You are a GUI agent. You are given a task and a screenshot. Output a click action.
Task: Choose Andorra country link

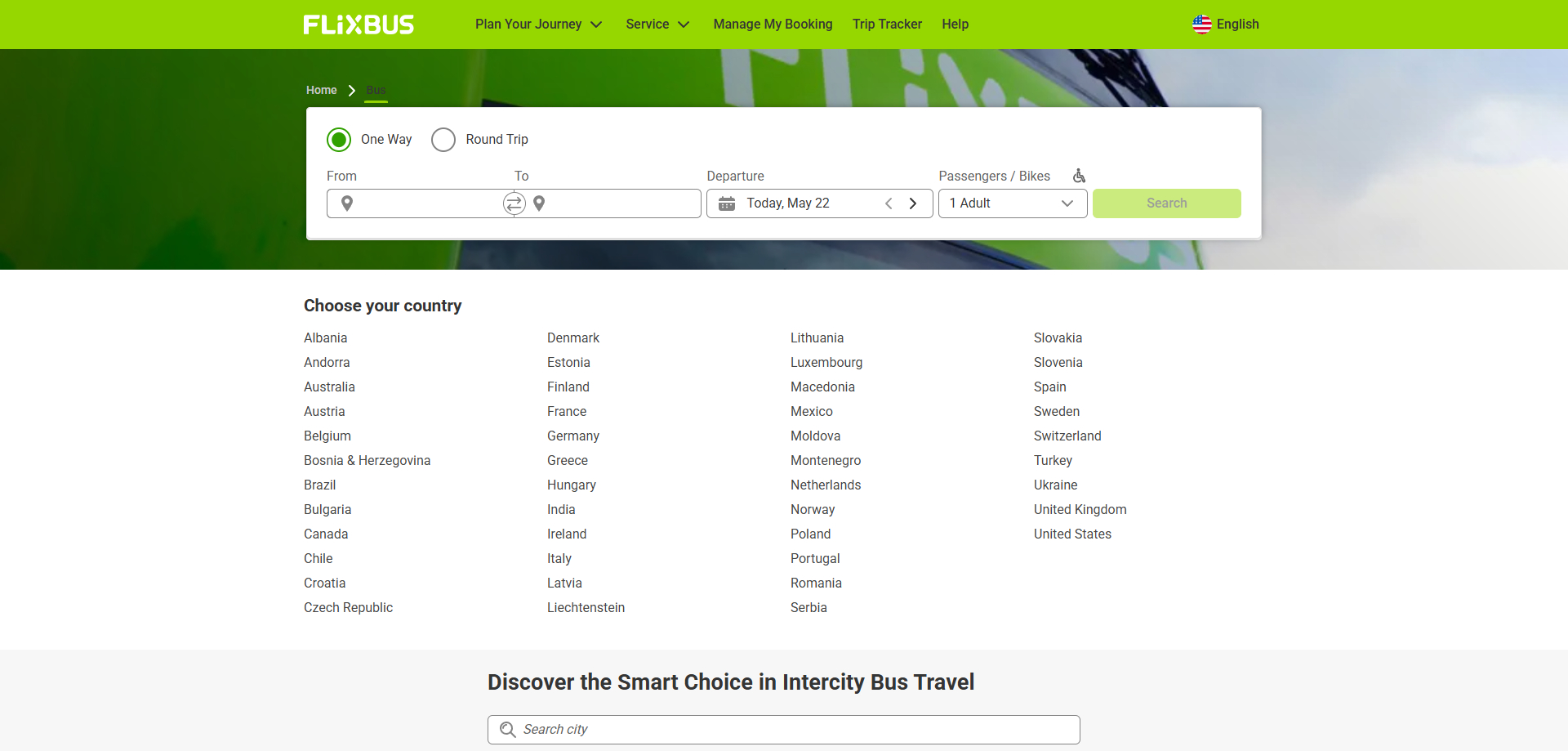pos(327,363)
